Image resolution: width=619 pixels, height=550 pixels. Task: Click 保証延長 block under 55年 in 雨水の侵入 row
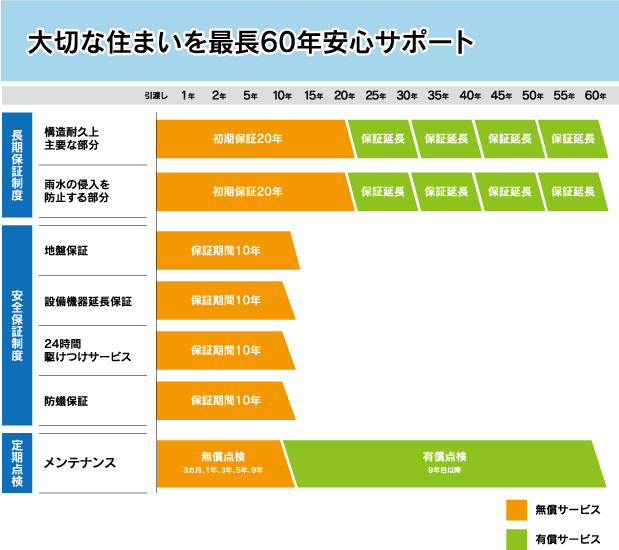(x=573, y=191)
